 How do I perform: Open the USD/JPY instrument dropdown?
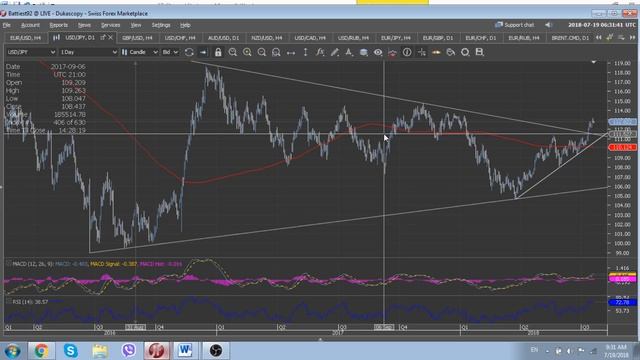click(x=31, y=52)
